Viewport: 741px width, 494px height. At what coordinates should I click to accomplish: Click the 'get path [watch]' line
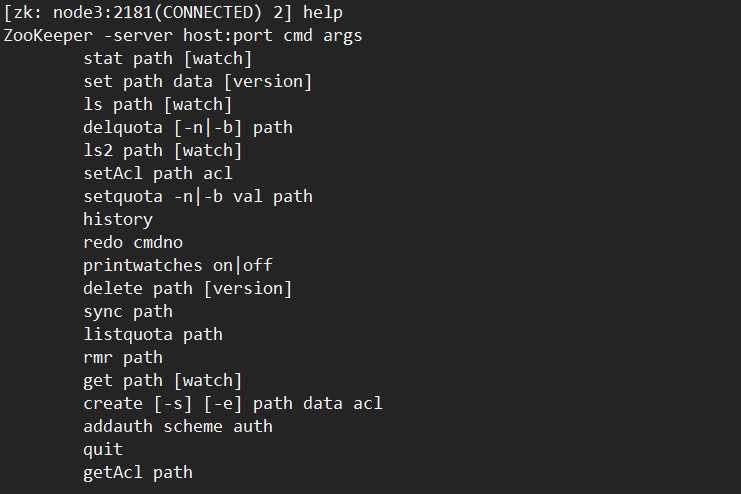[163, 380]
